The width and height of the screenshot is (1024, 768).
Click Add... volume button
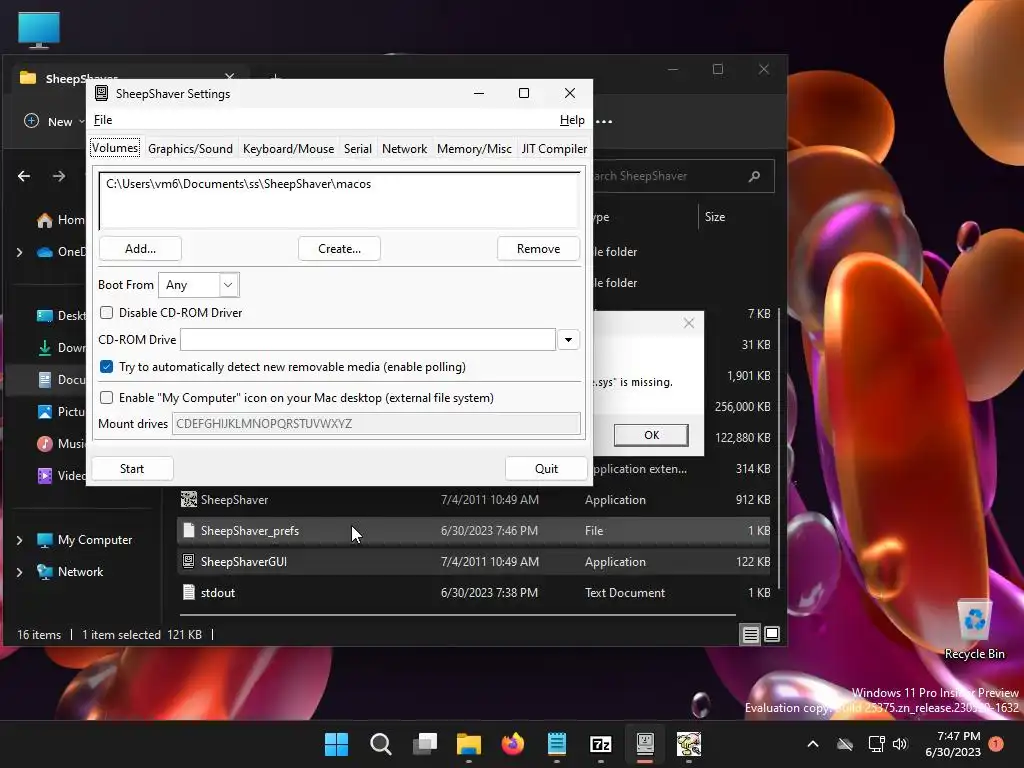(x=140, y=249)
